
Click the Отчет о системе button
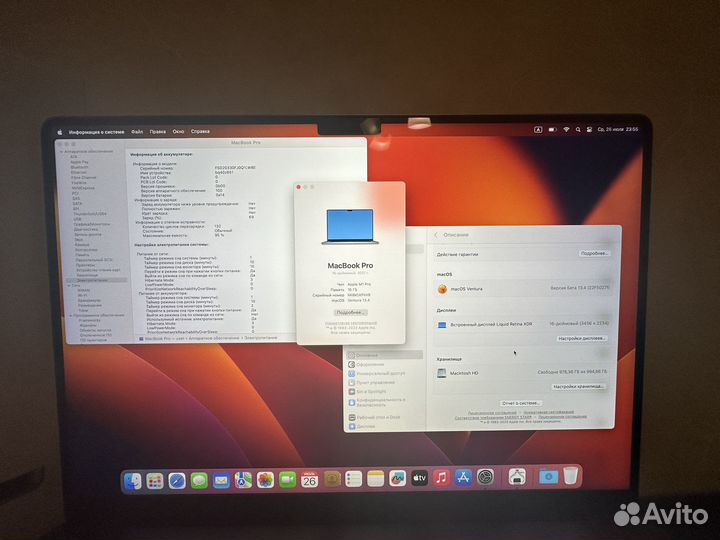[521, 403]
